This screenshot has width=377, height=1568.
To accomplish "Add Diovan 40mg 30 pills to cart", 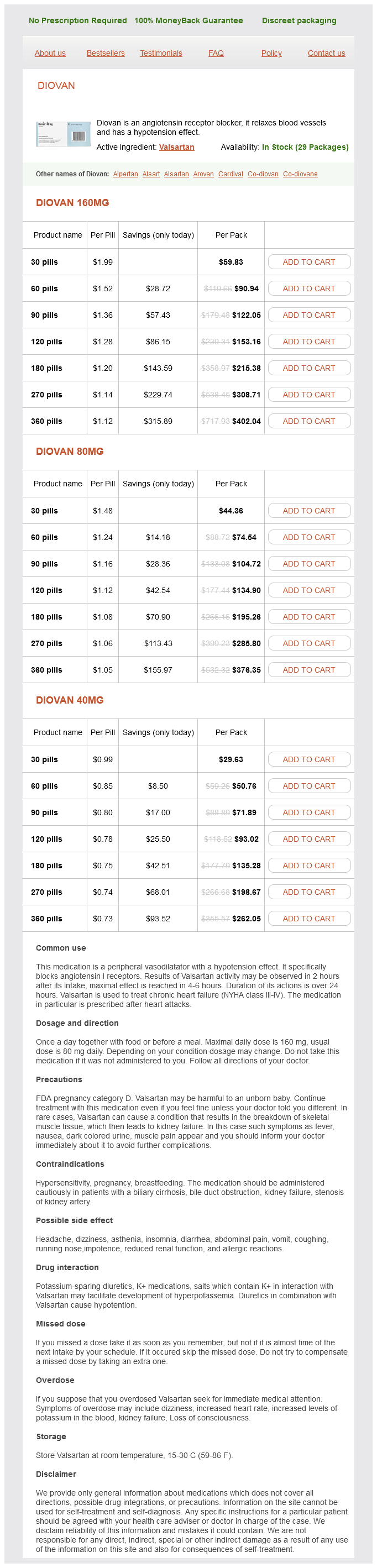I will click(309, 759).
